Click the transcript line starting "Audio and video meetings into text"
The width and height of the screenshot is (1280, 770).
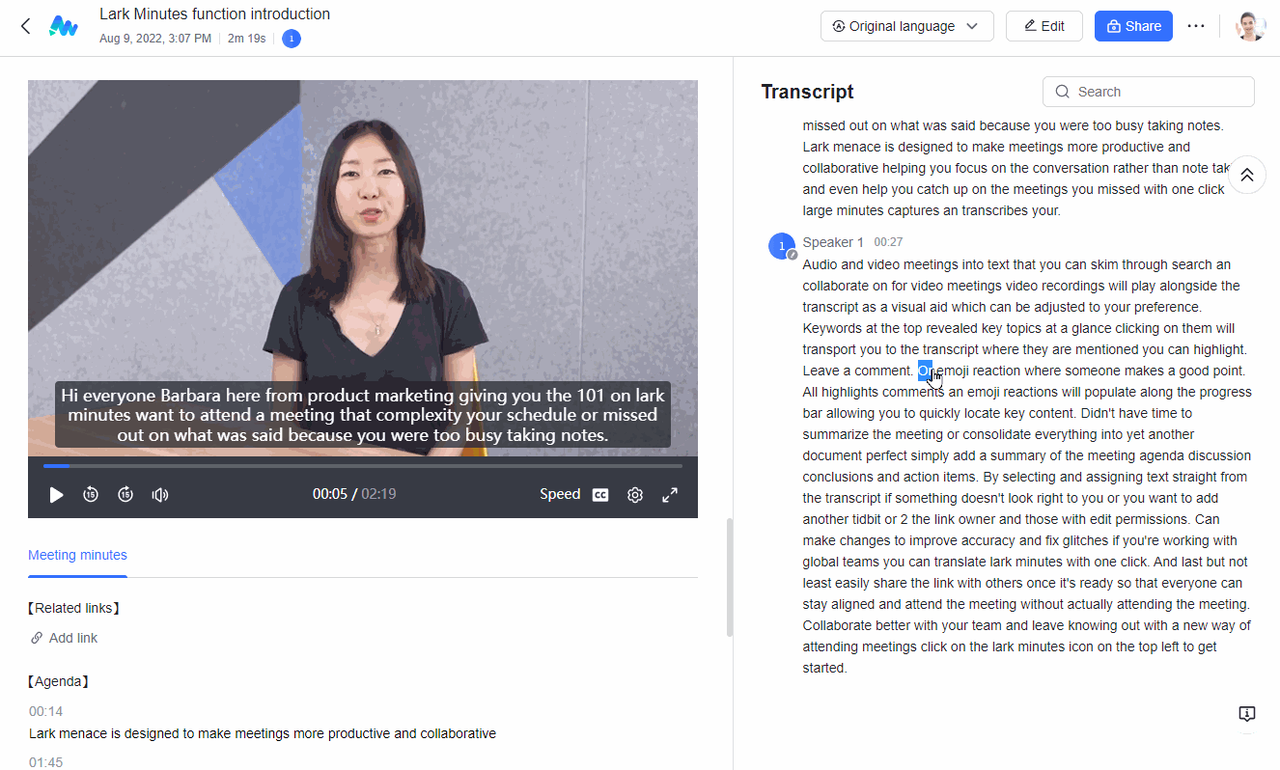(1017, 265)
